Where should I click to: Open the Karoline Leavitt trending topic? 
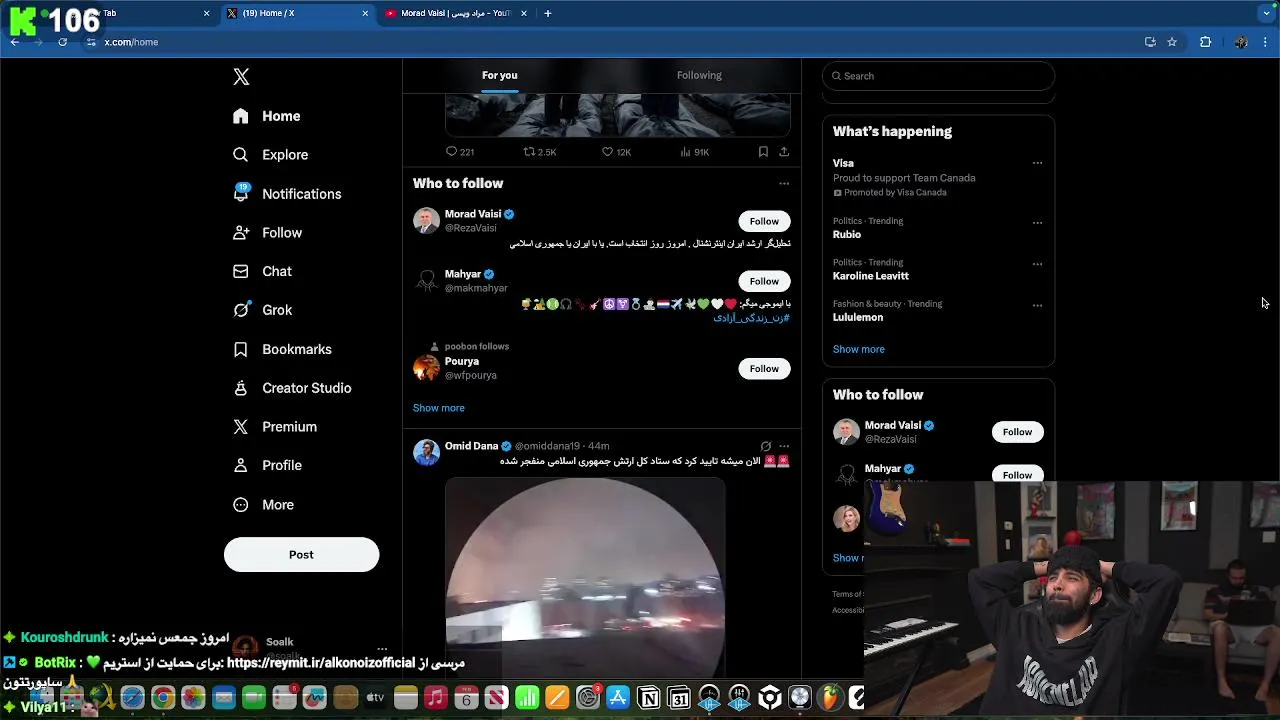pyautogui.click(x=871, y=276)
